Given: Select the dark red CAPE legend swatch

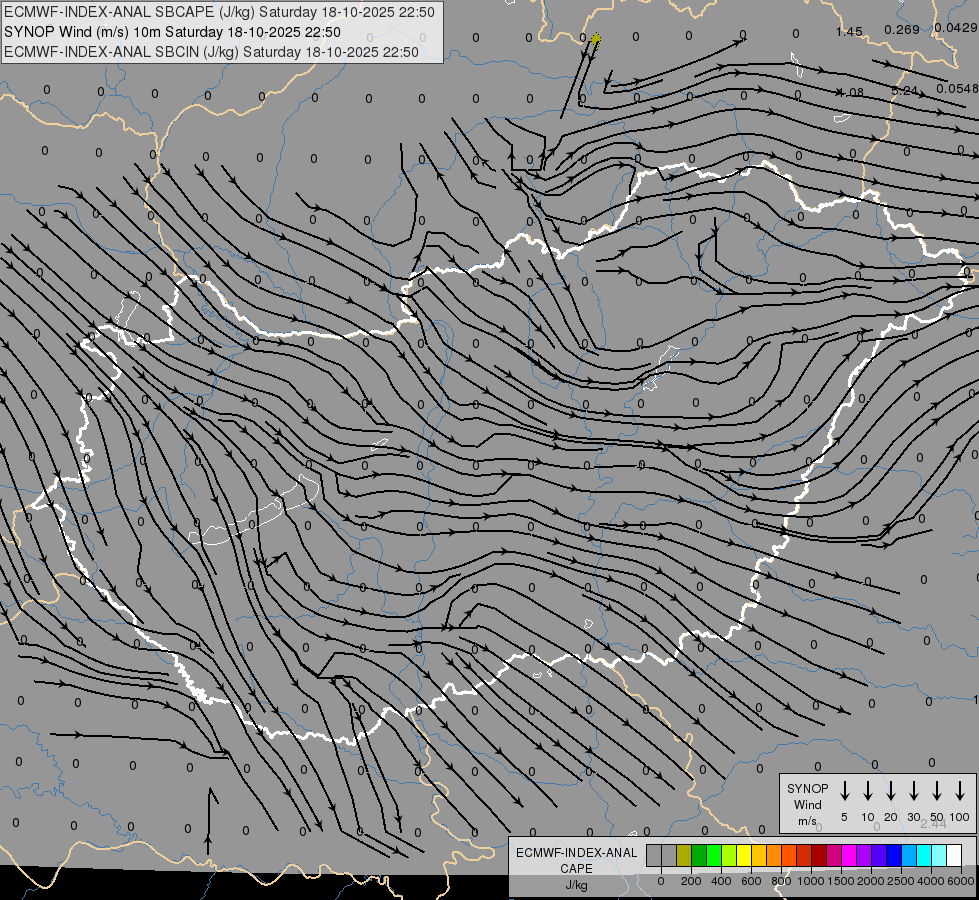Looking at the screenshot, I should [x=819, y=855].
